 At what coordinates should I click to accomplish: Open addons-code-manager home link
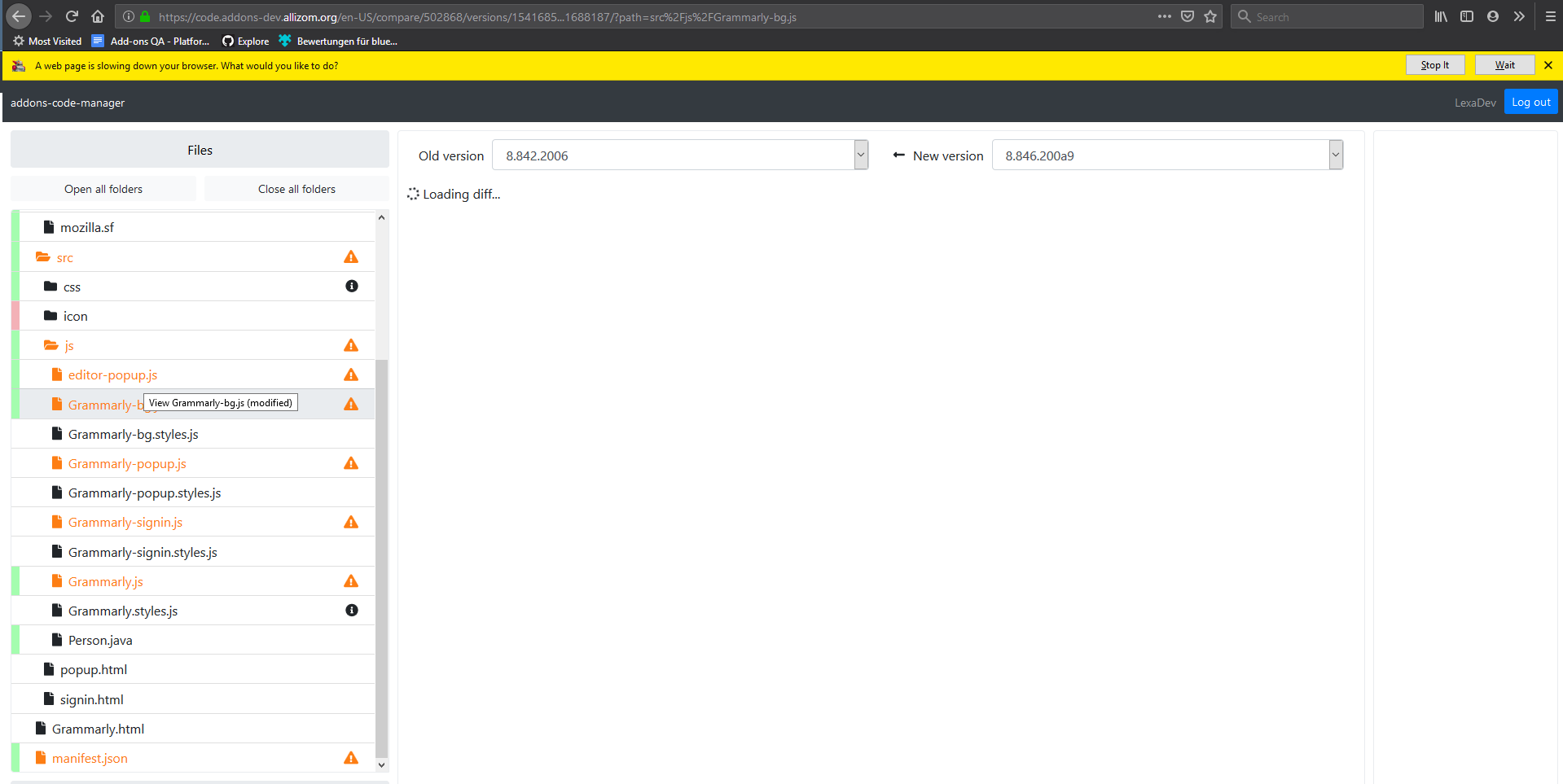click(x=68, y=103)
